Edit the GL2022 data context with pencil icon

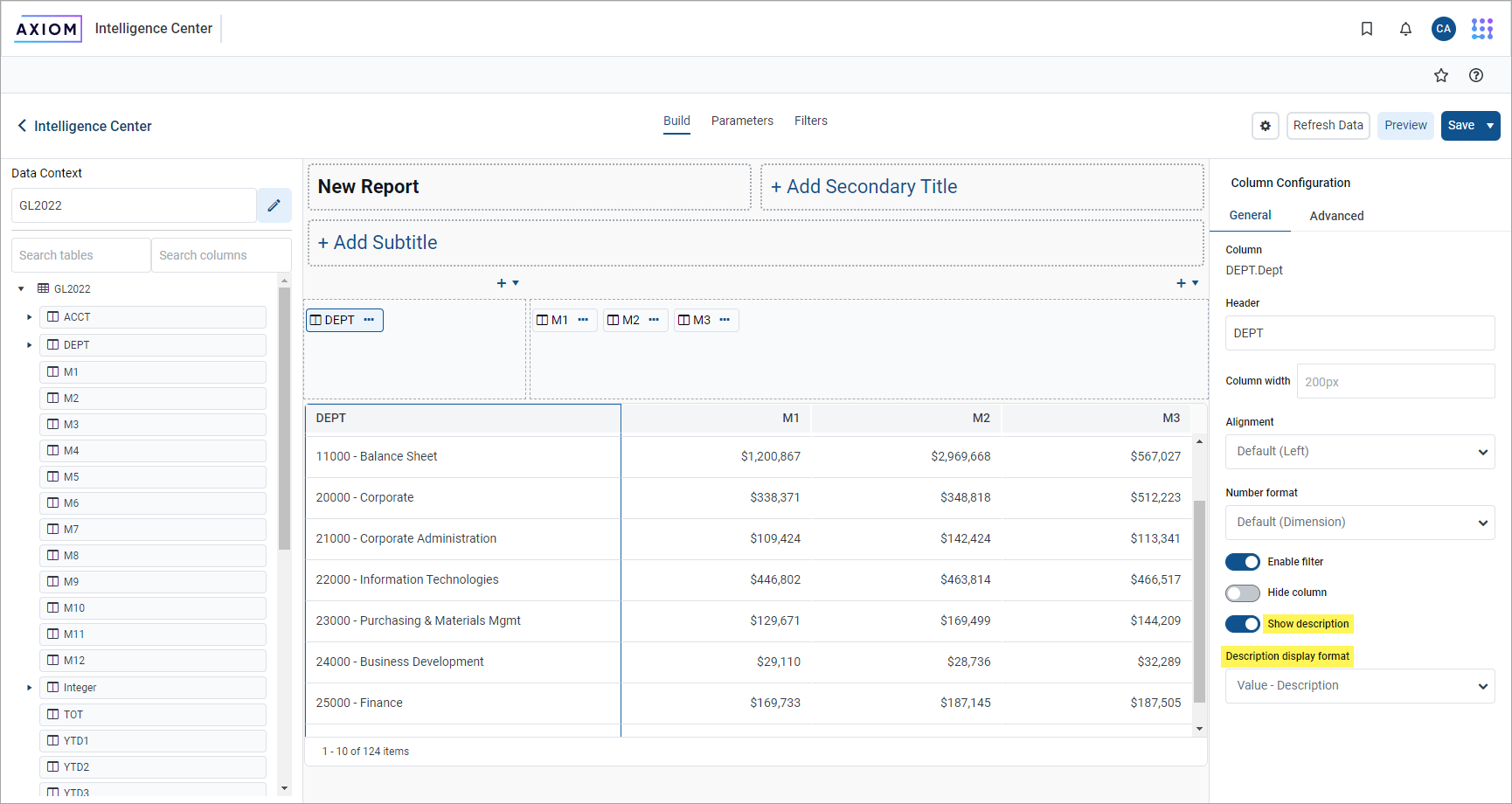point(274,205)
